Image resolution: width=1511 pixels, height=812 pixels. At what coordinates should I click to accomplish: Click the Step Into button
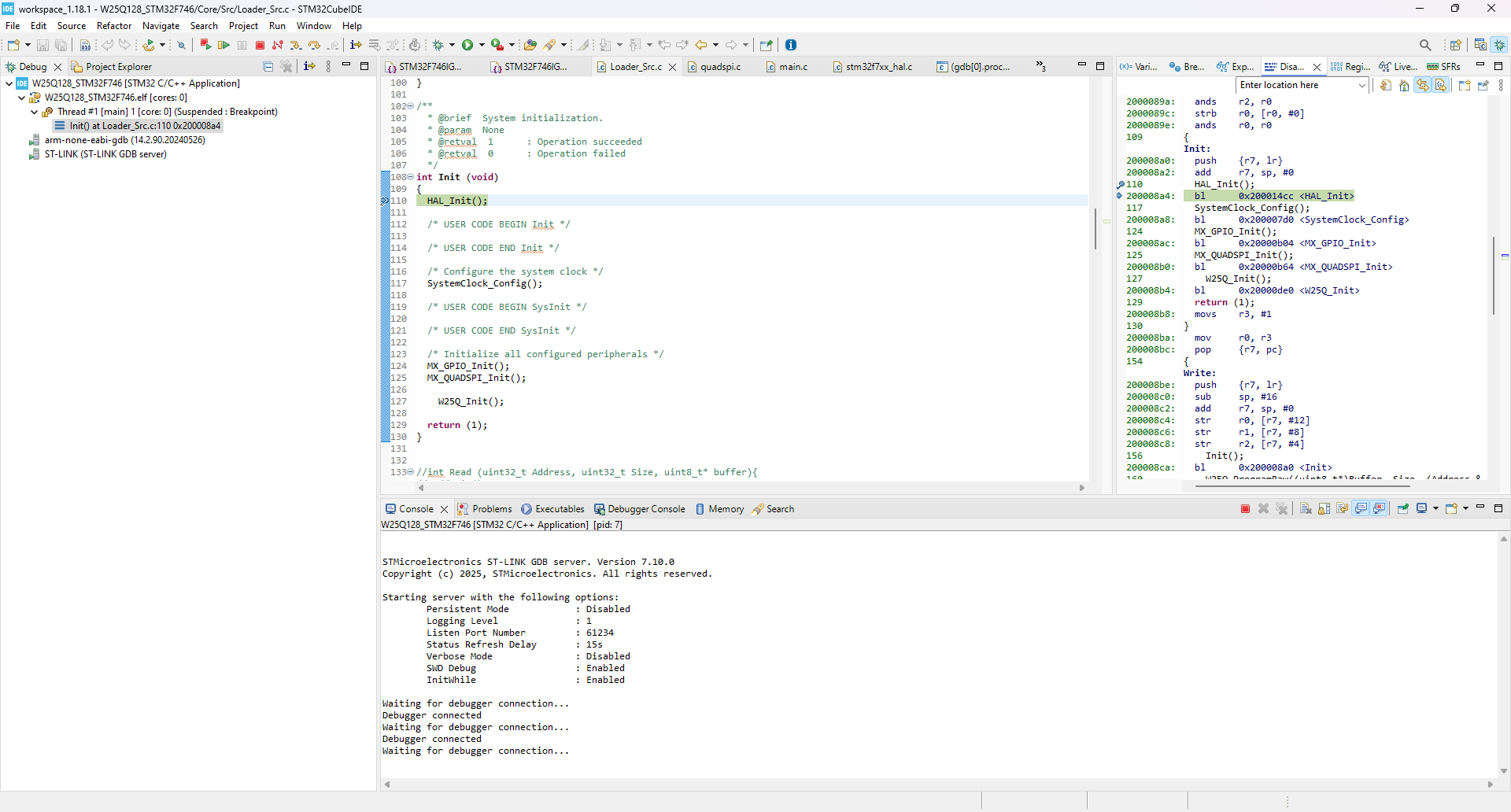click(296, 45)
